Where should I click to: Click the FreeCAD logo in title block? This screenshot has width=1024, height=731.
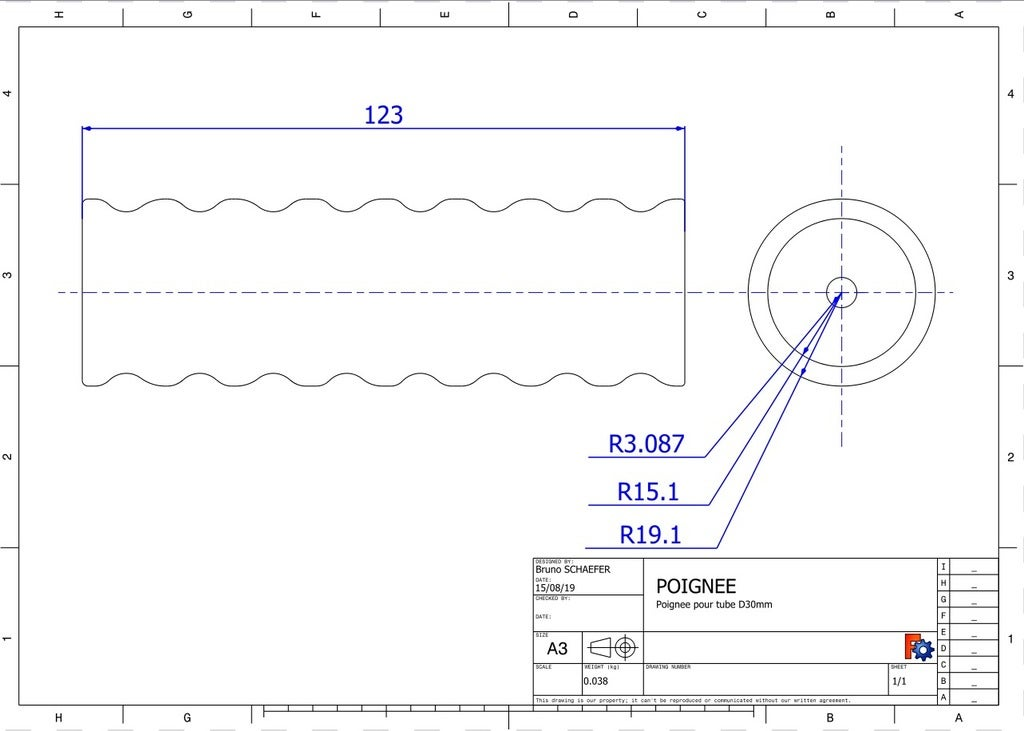(918, 647)
